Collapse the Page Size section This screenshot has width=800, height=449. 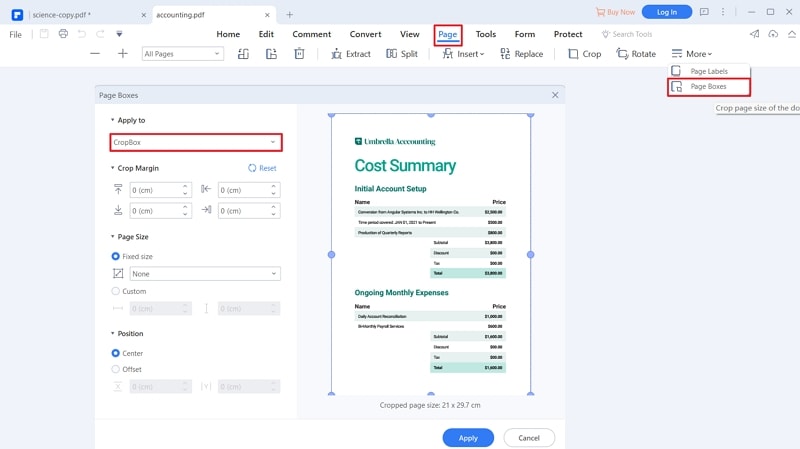pyautogui.click(x=112, y=237)
